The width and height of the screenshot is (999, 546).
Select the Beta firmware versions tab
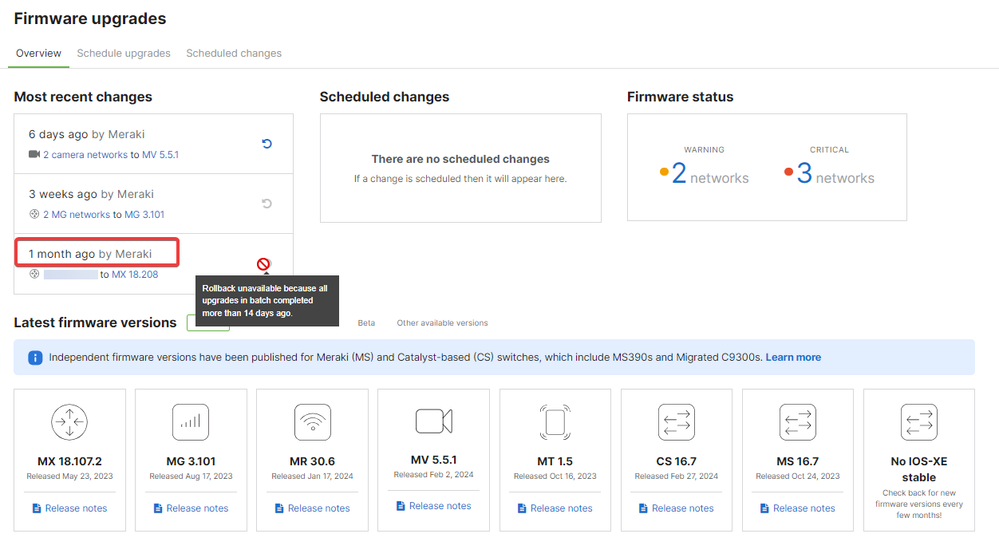pos(366,323)
